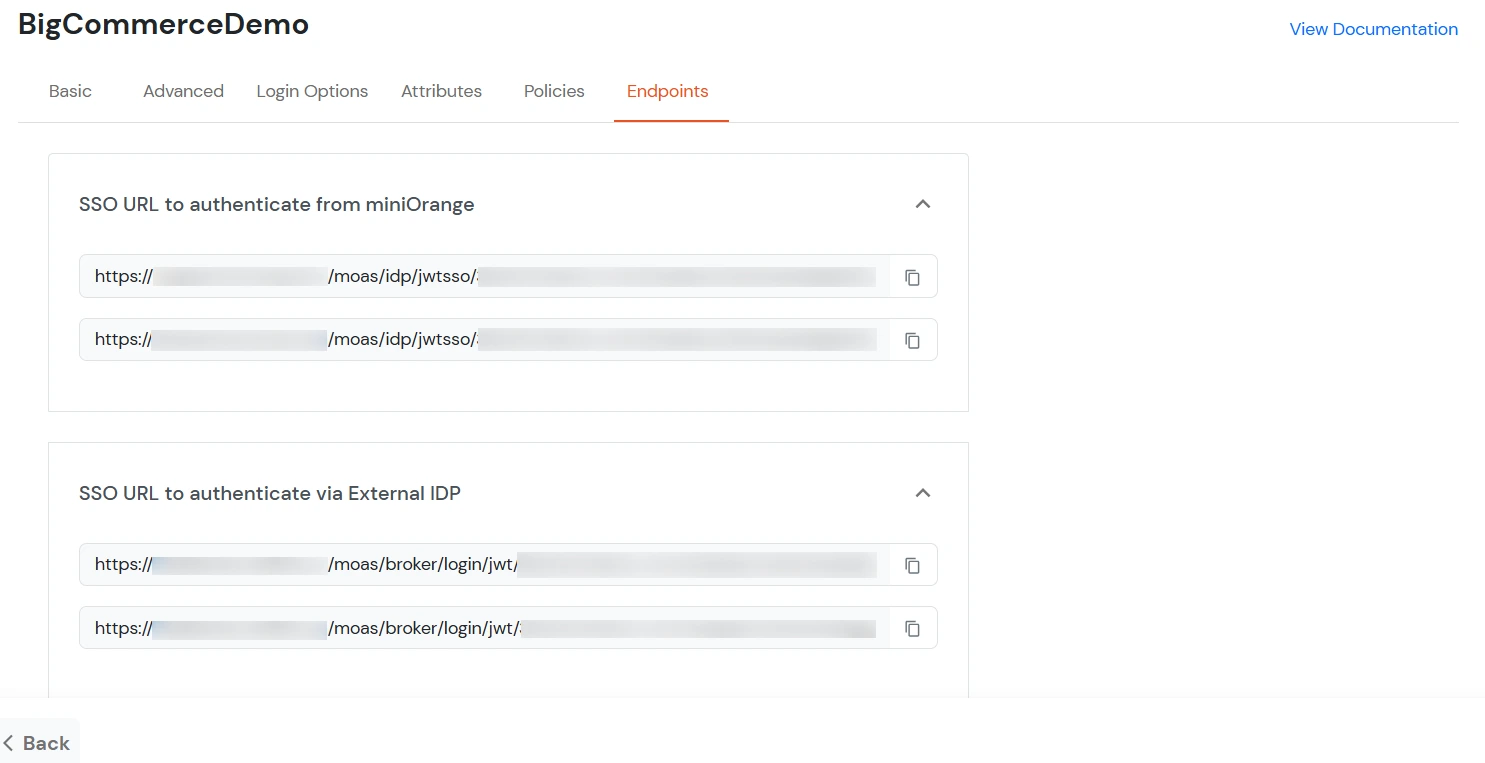Open the Policies tab

(554, 91)
